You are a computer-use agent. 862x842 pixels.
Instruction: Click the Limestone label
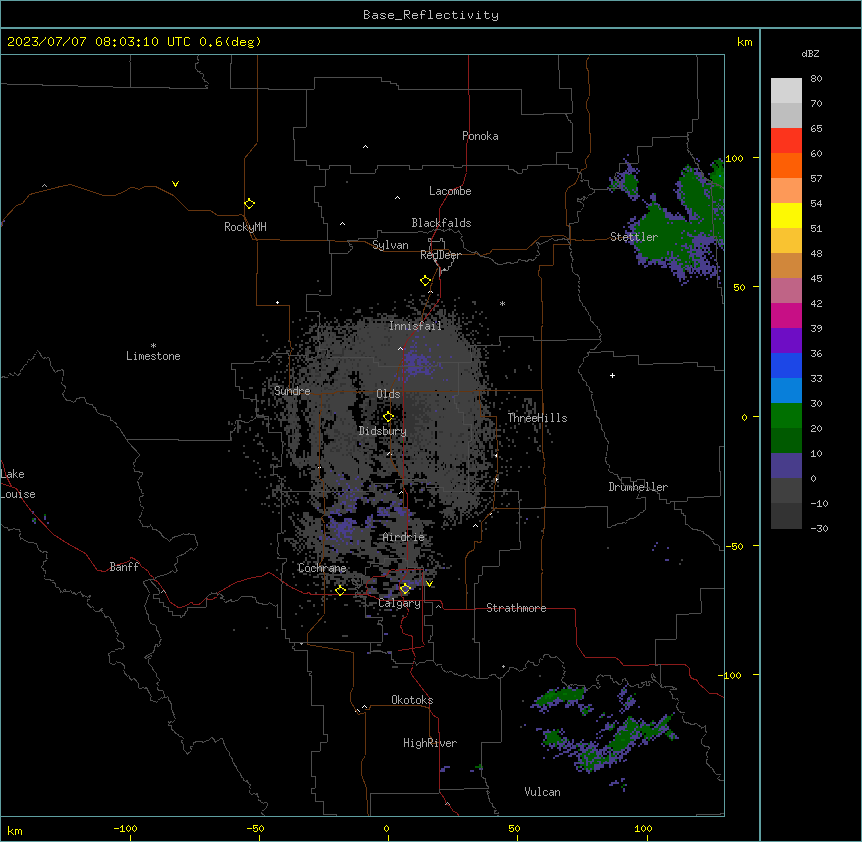coord(153,356)
